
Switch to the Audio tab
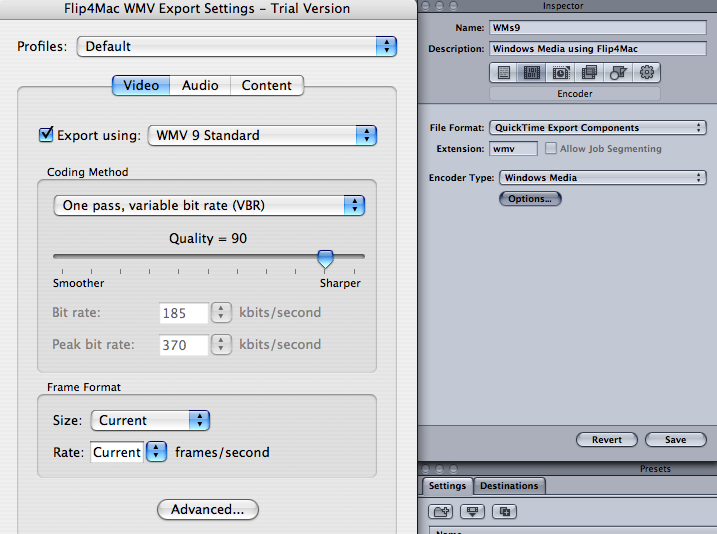point(200,85)
